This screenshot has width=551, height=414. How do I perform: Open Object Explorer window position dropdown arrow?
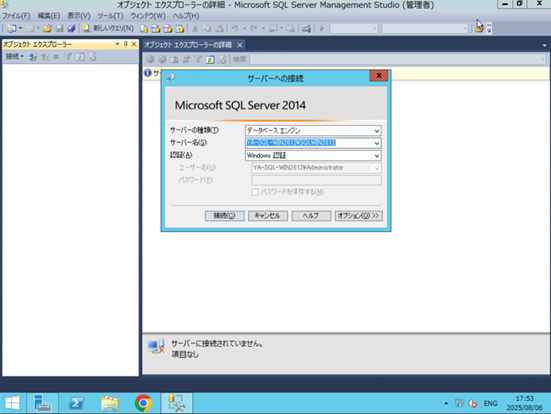coord(117,44)
